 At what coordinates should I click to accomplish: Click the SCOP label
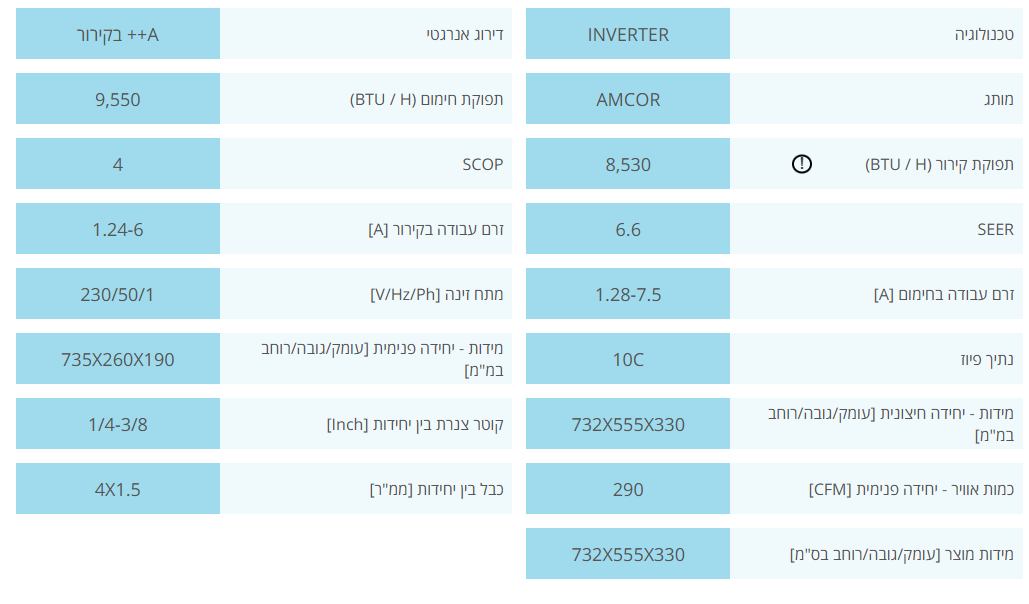tap(482, 164)
